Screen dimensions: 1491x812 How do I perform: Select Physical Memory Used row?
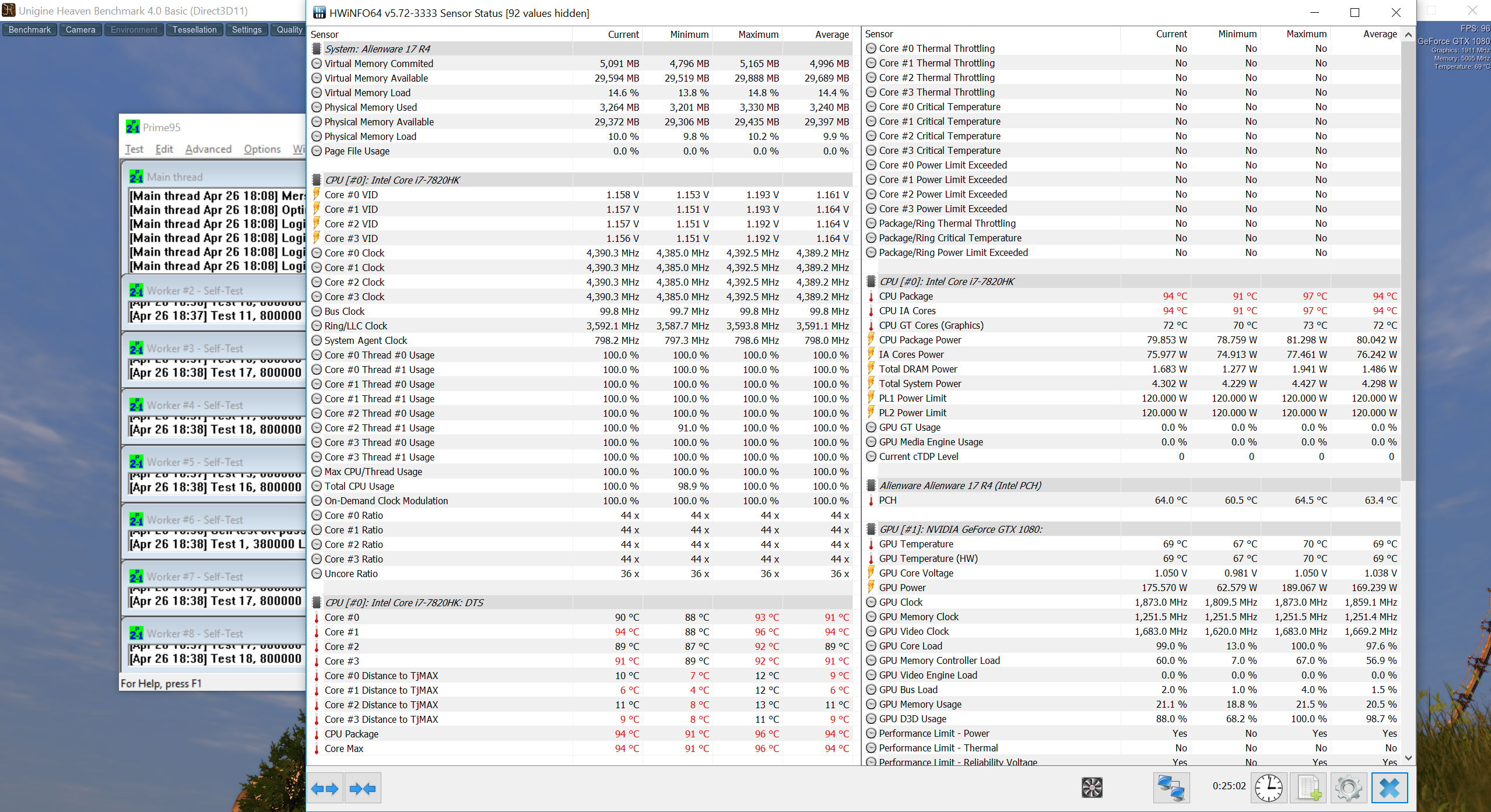point(581,107)
